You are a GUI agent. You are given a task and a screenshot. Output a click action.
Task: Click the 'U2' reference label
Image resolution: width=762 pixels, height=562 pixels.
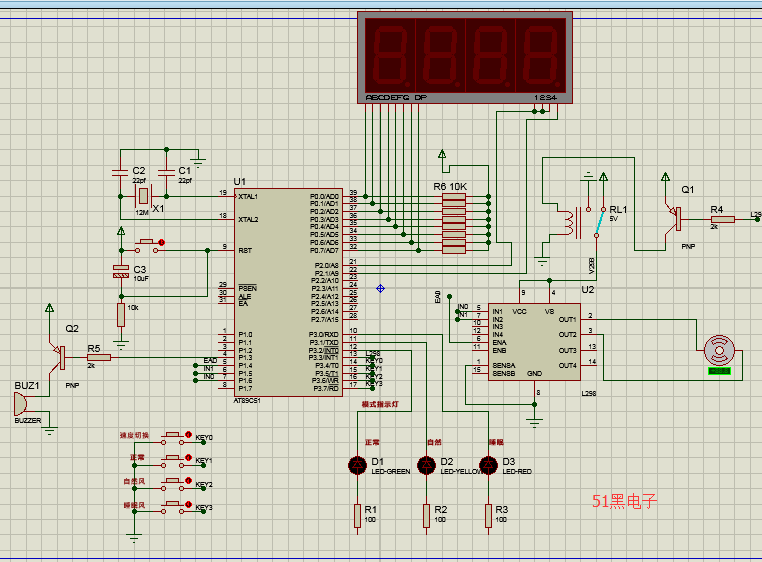588,290
